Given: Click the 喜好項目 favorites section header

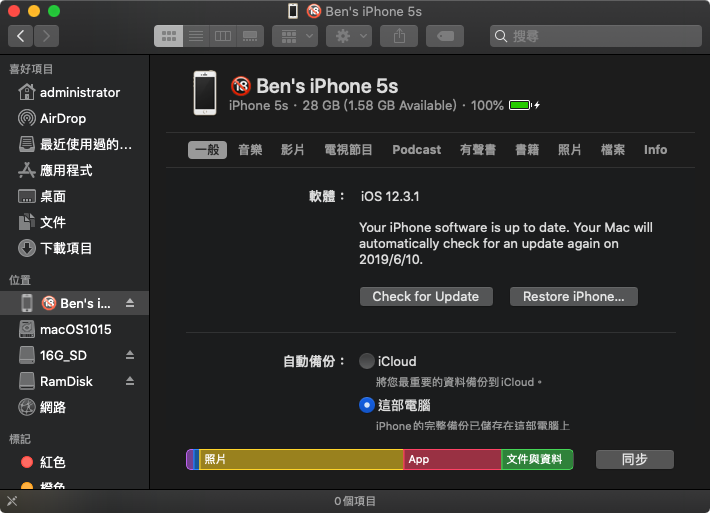Looking at the screenshot, I should coord(31,69).
